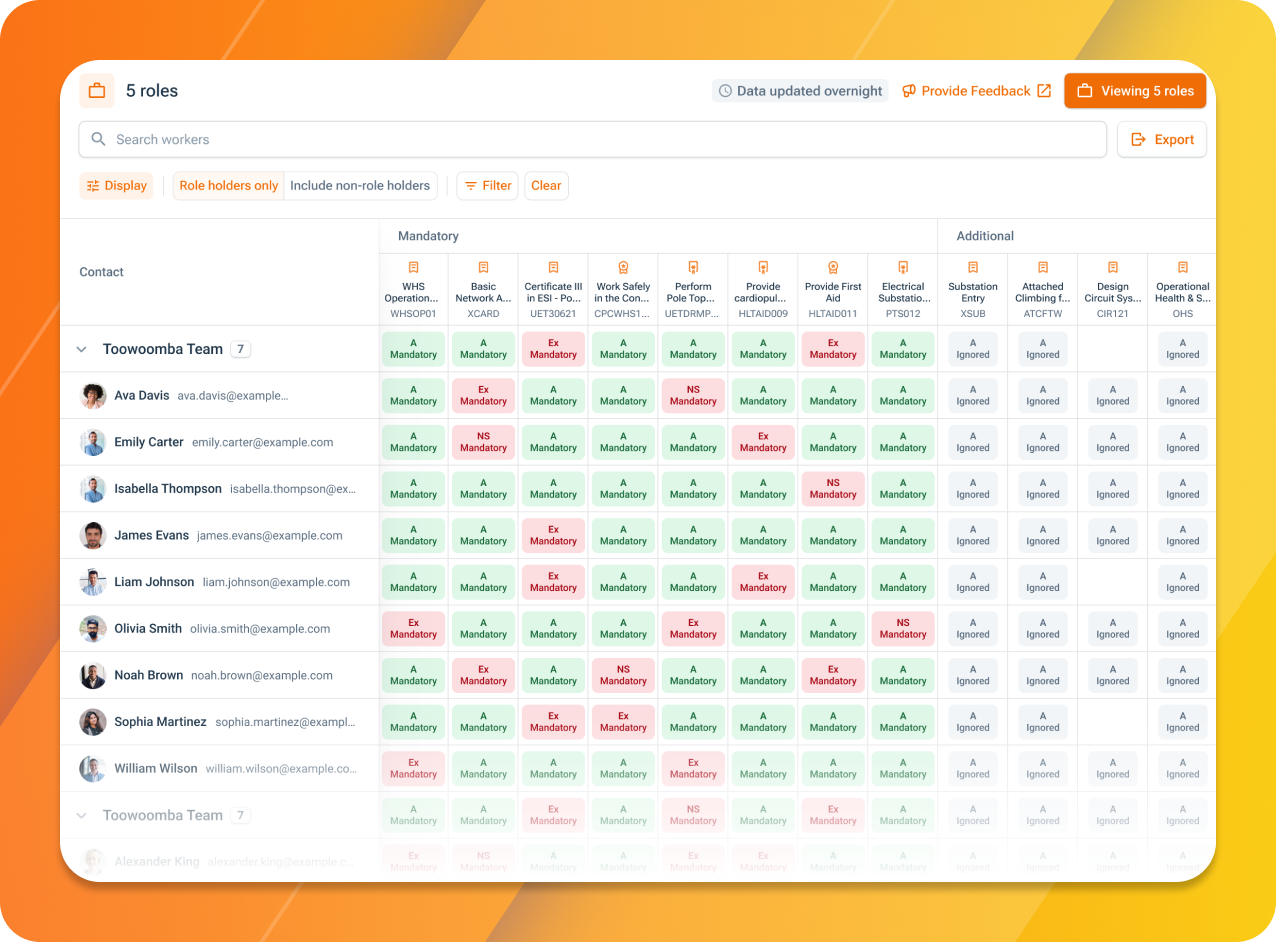Viewport: 1276px width, 942px height.
Task: Click the clock icon in 'Data updated overnight'
Action: (x=726, y=91)
